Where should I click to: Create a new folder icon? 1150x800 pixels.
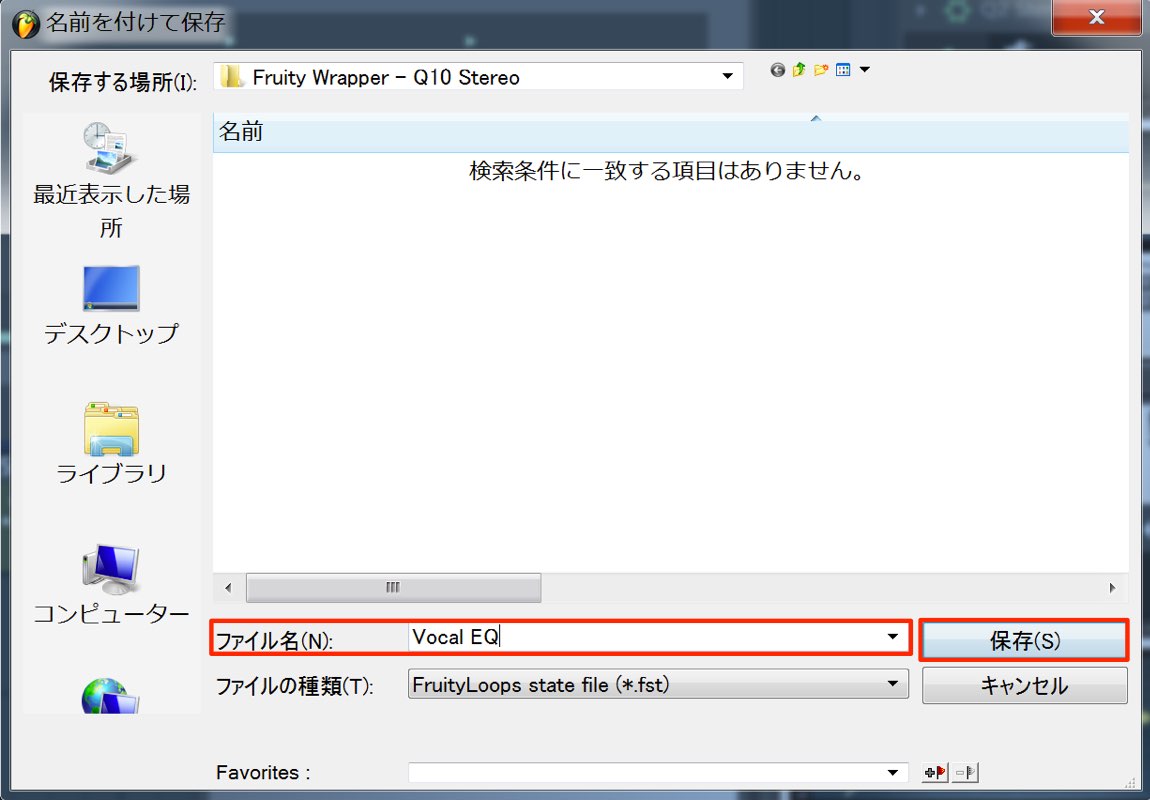(x=821, y=70)
